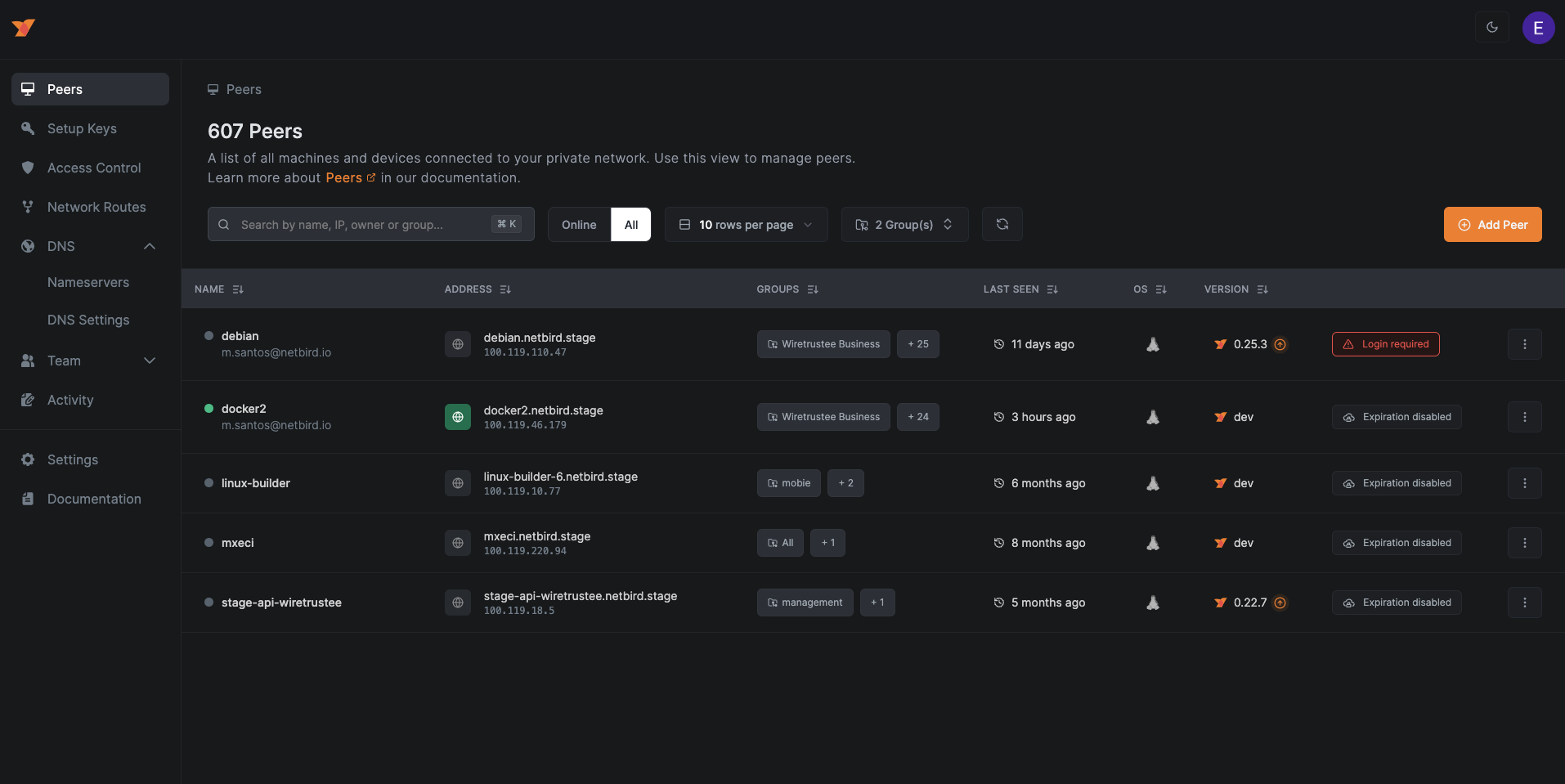Click the All group tag on mxeci
The width and height of the screenshot is (1565, 784).
pos(780,543)
